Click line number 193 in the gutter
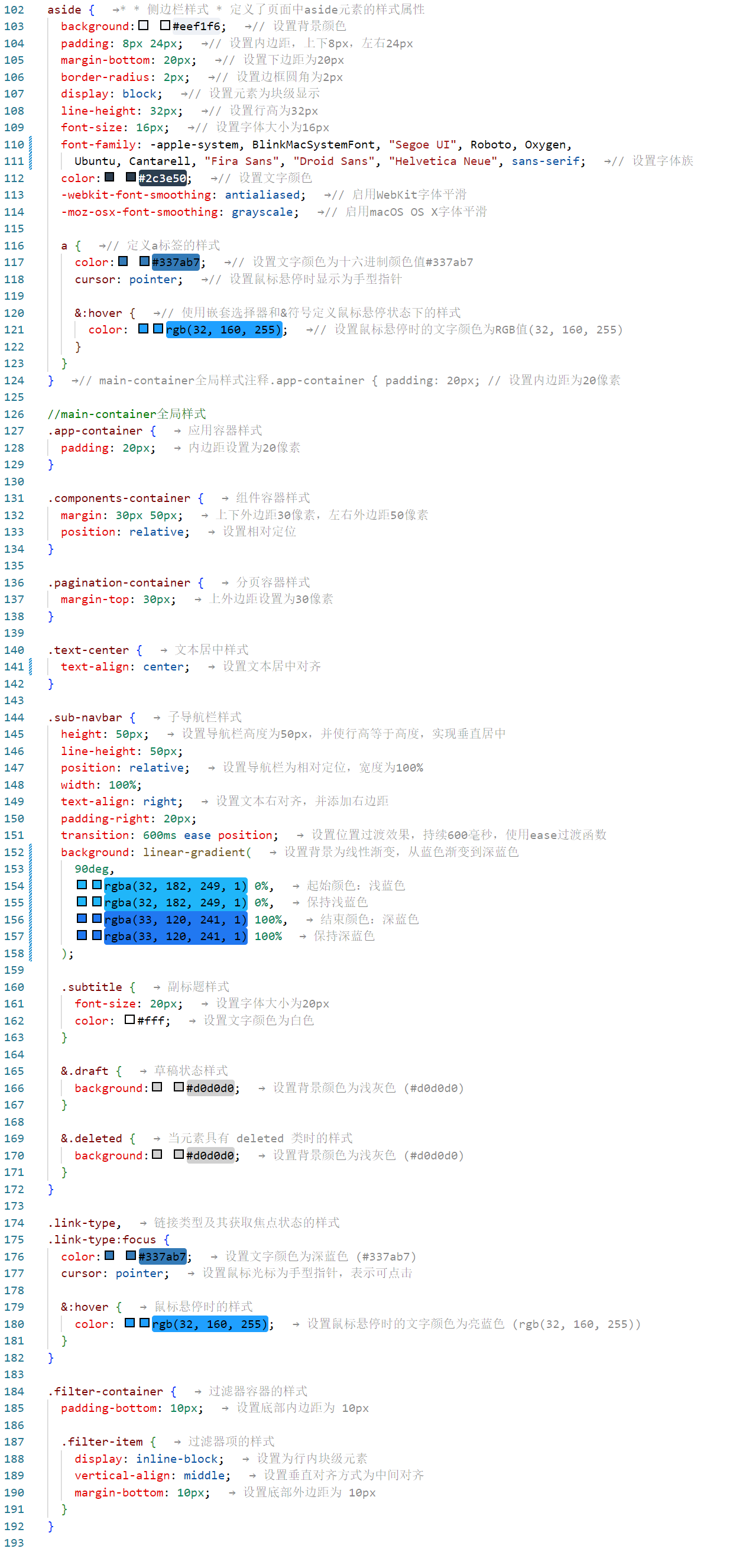Screen dimensions: 733x1568 pyautogui.click(x=14, y=1543)
